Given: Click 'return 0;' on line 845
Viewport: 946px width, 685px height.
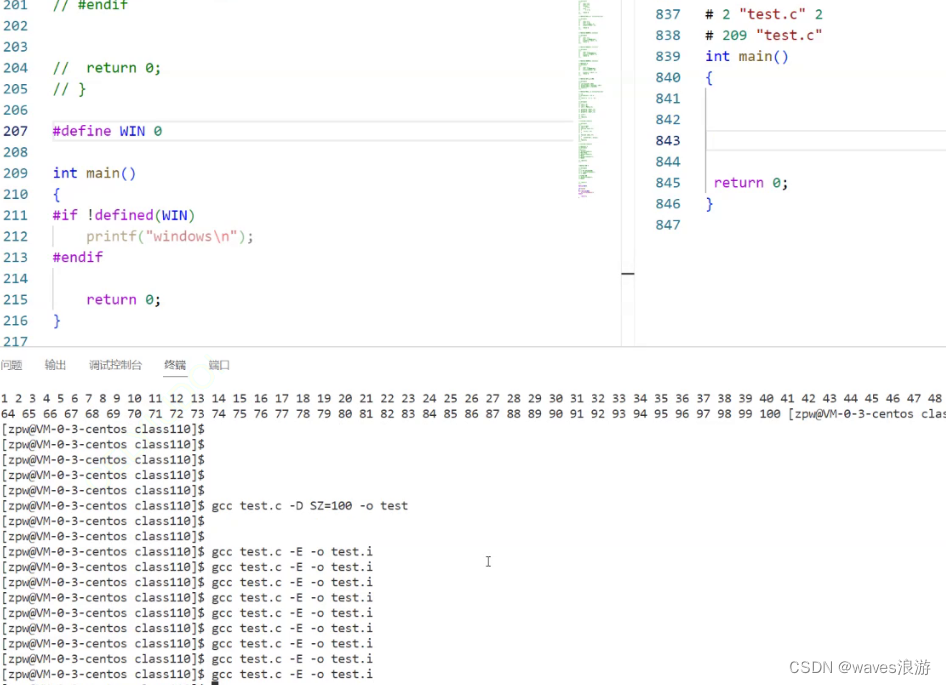Looking at the screenshot, I should point(751,183).
